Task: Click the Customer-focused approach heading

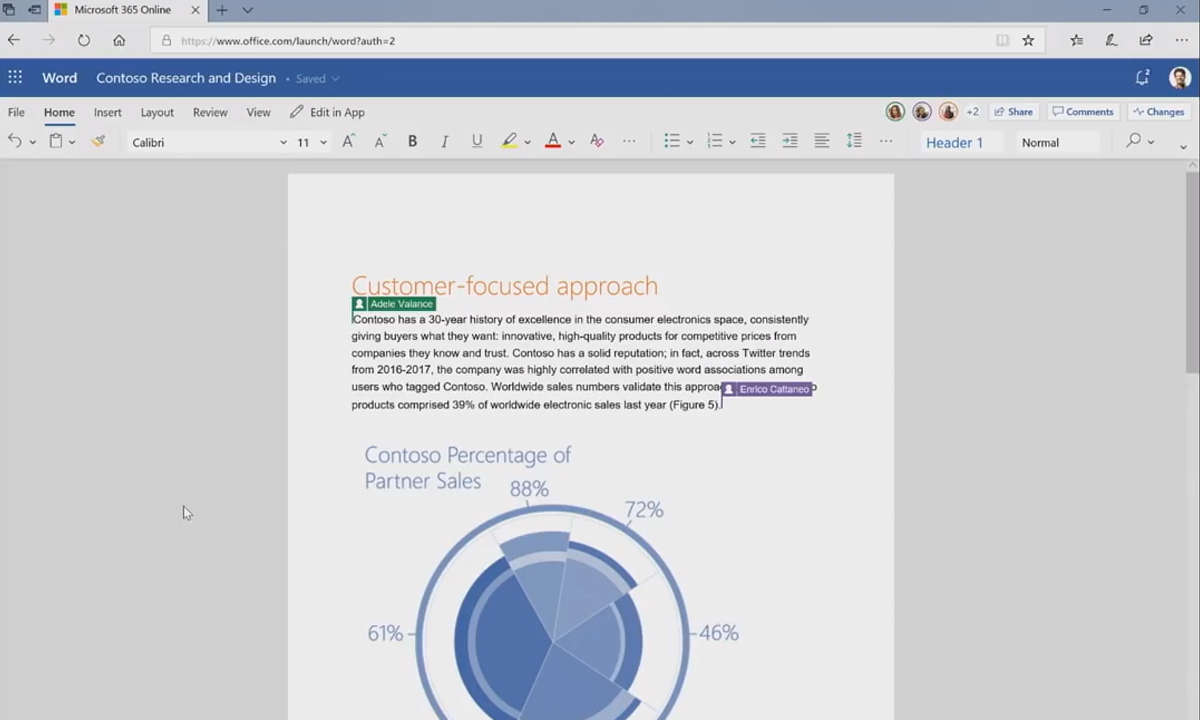Action: point(504,285)
